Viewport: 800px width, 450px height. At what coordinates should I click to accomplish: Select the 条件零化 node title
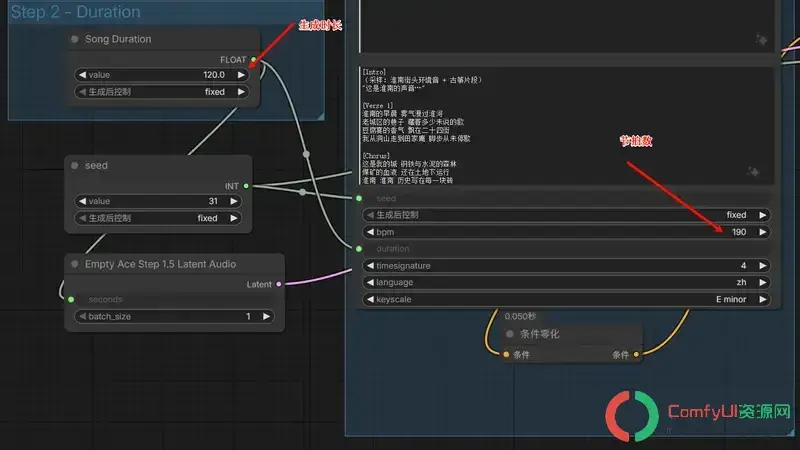pos(539,334)
